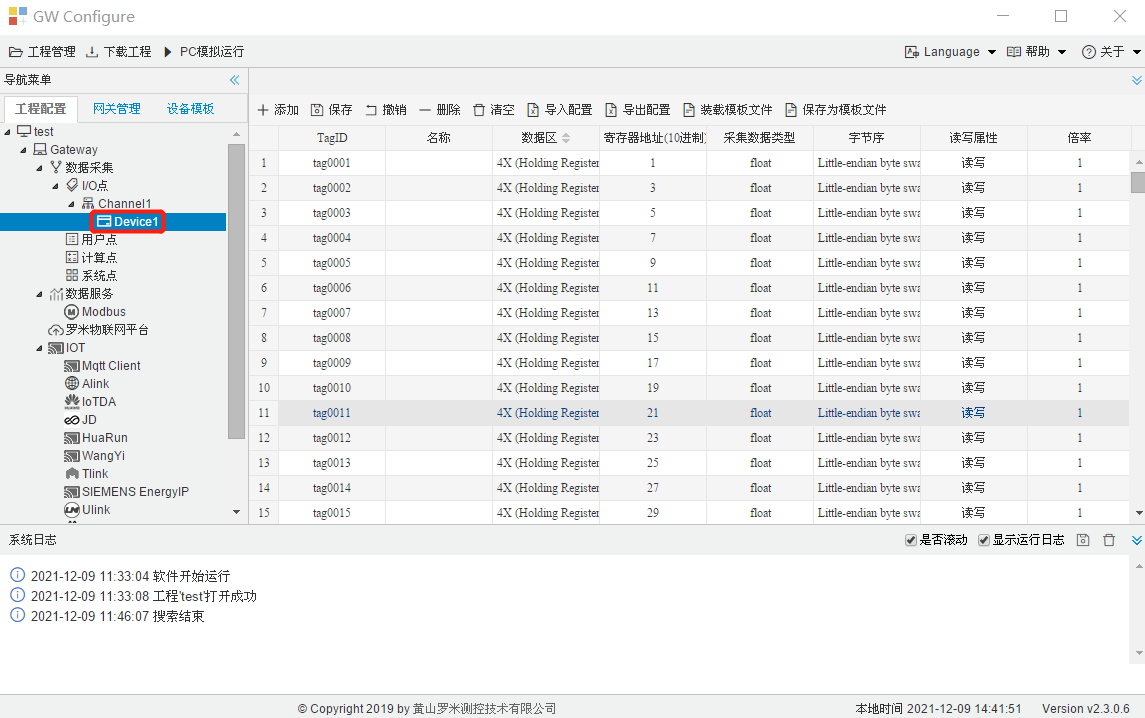Viewport: 1145px width, 718px height.
Task: Select Tlink in the tree
Action: click(87, 474)
